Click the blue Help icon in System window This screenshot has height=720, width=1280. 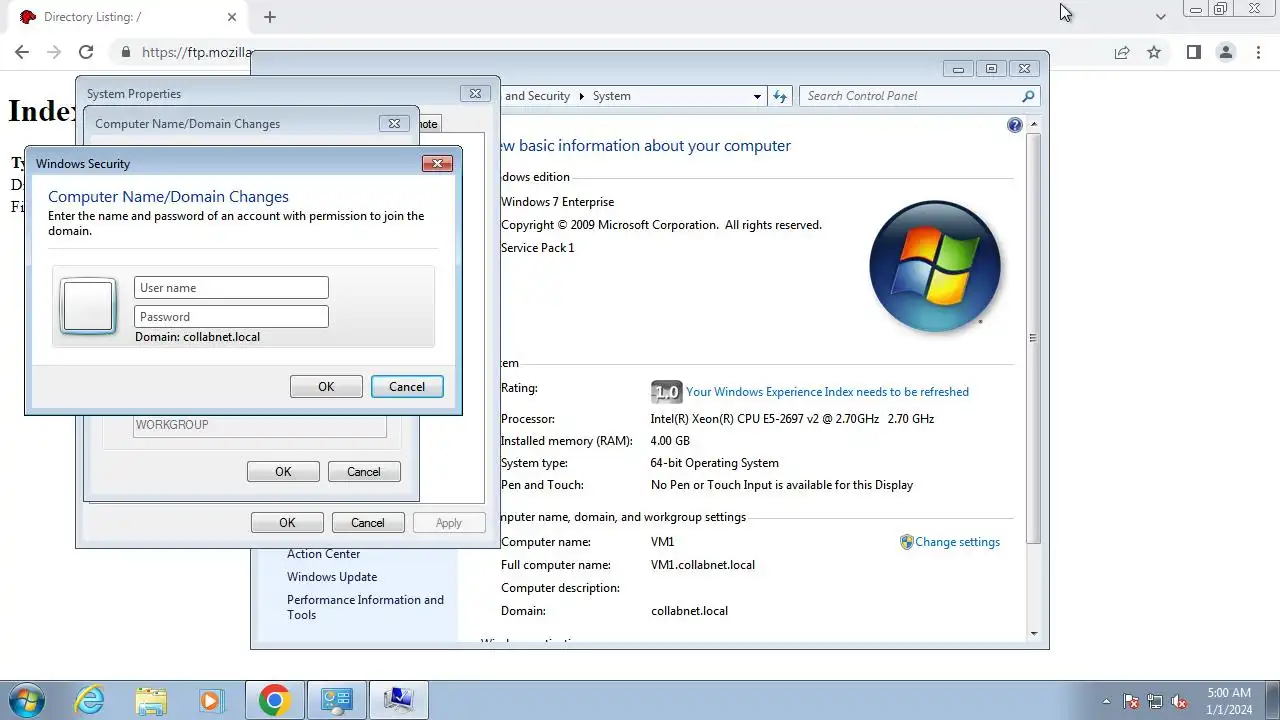click(1015, 125)
